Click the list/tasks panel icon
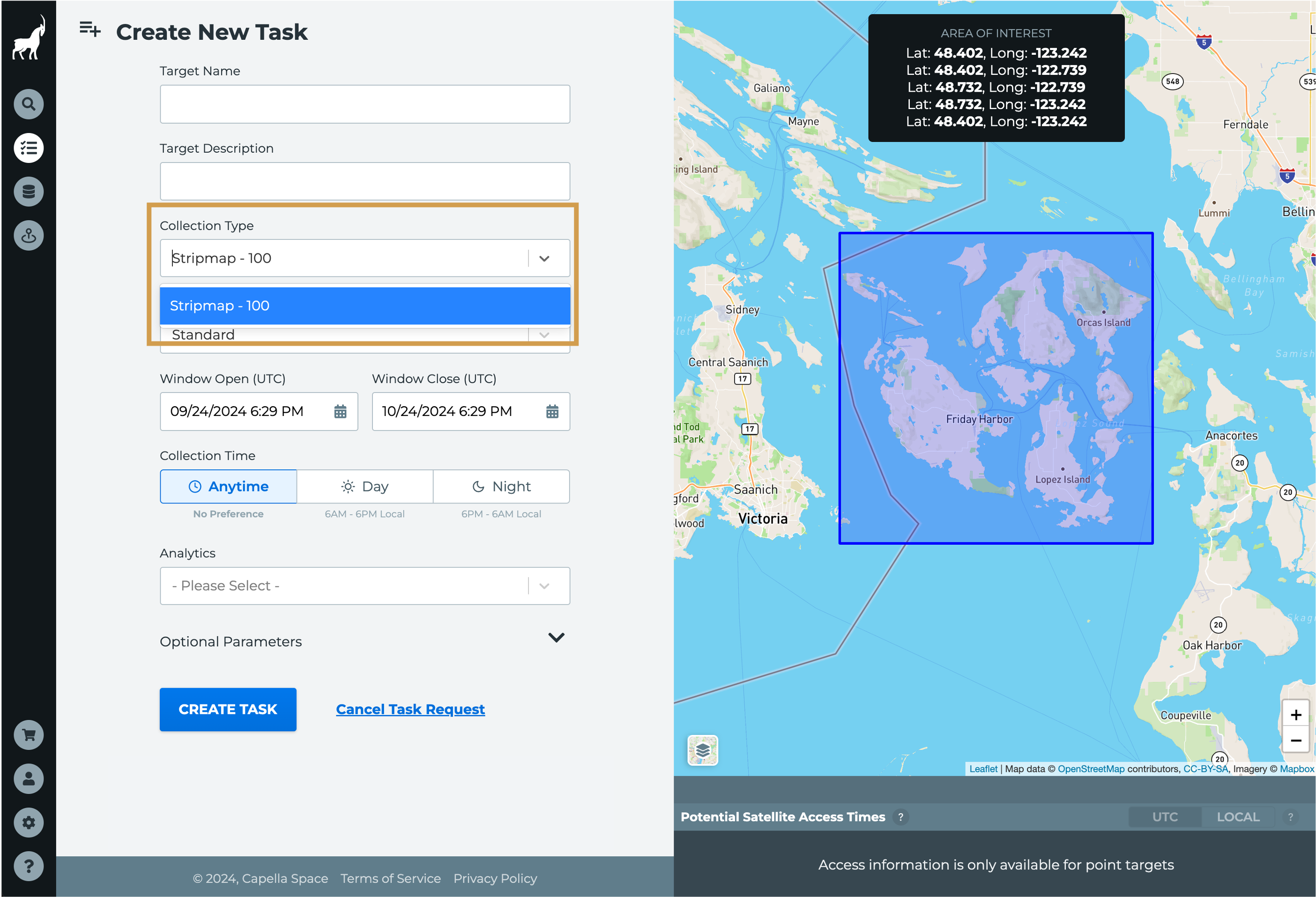Image resolution: width=1316 pixels, height=897 pixels. pos(28,148)
